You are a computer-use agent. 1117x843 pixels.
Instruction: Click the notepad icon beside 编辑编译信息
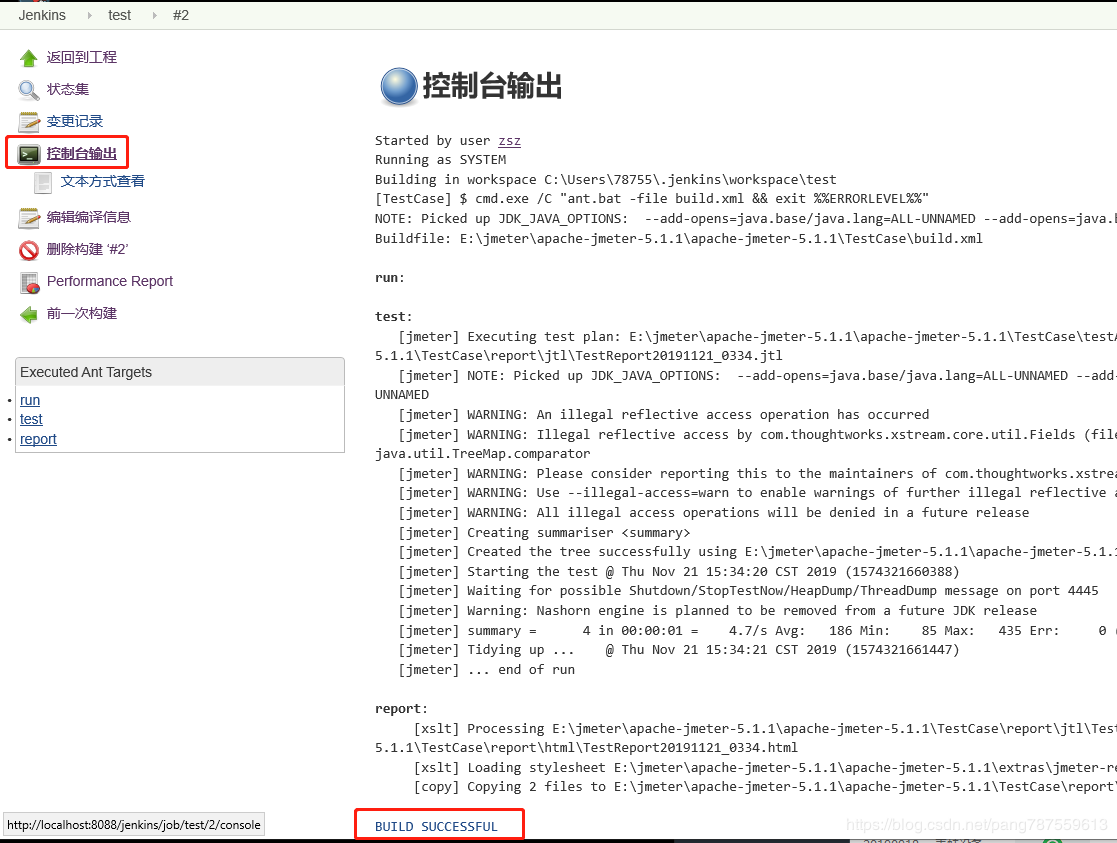(29, 218)
